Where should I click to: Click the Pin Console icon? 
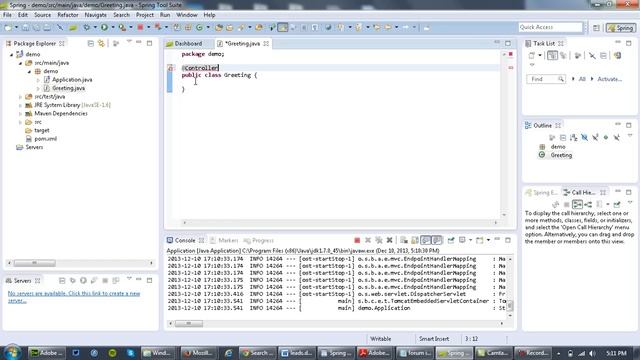[451, 240]
